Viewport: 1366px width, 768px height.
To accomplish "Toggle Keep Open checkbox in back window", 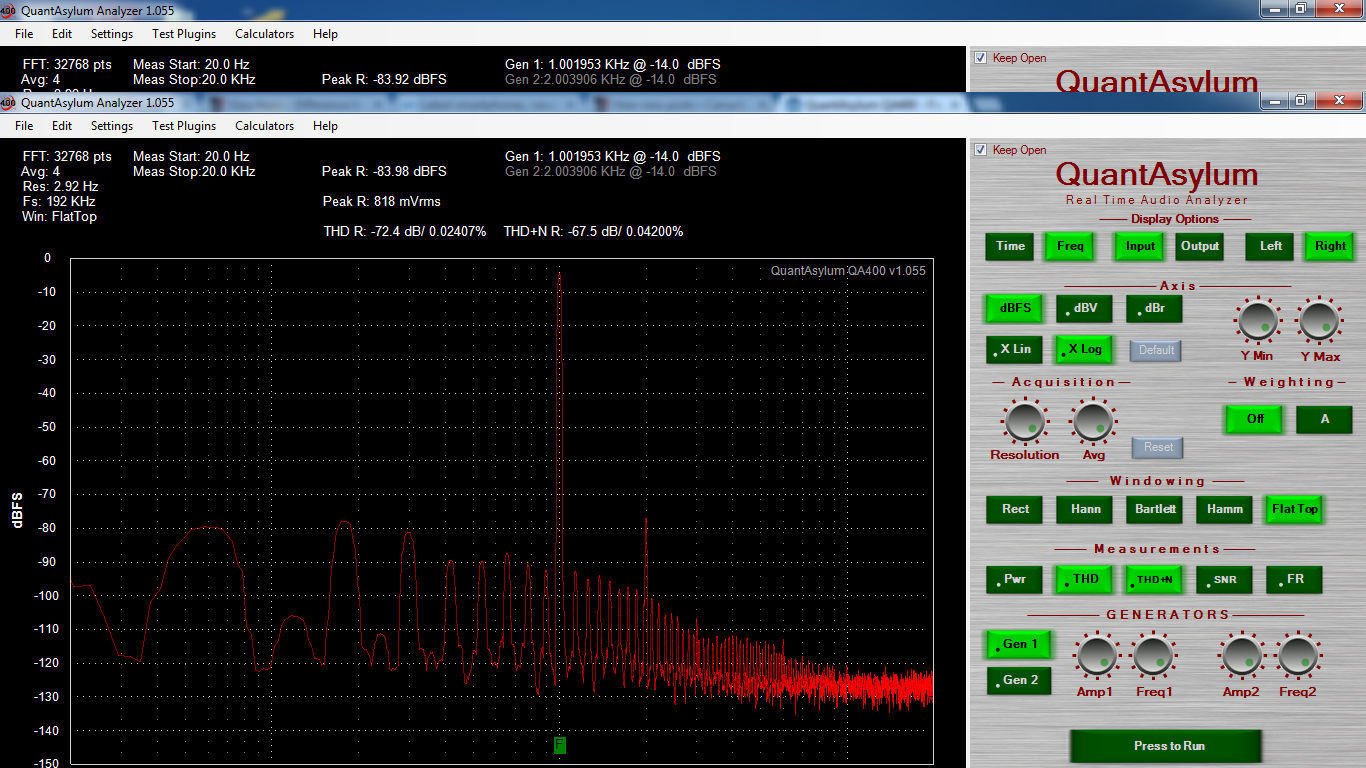I will coord(981,58).
